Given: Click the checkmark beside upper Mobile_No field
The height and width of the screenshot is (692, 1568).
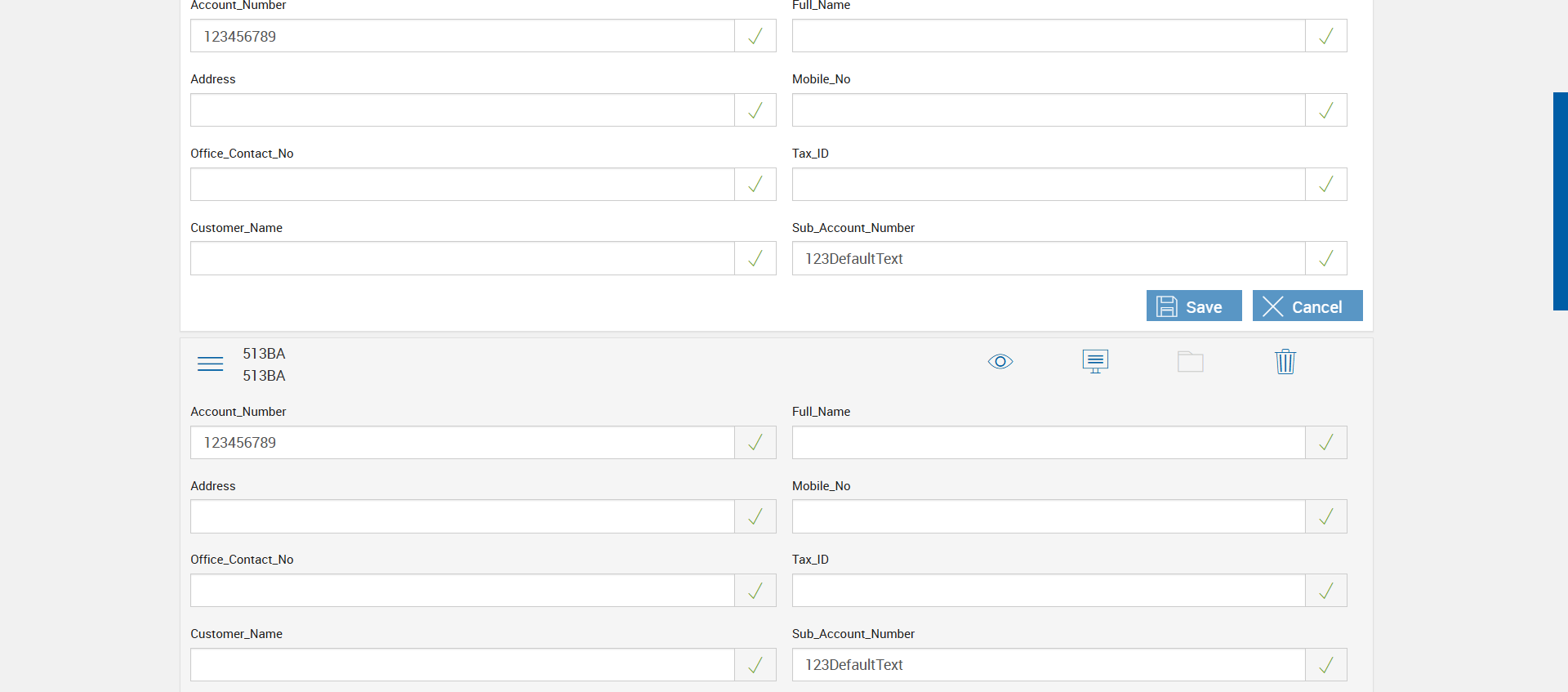Looking at the screenshot, I should [x=1325, y=110].
